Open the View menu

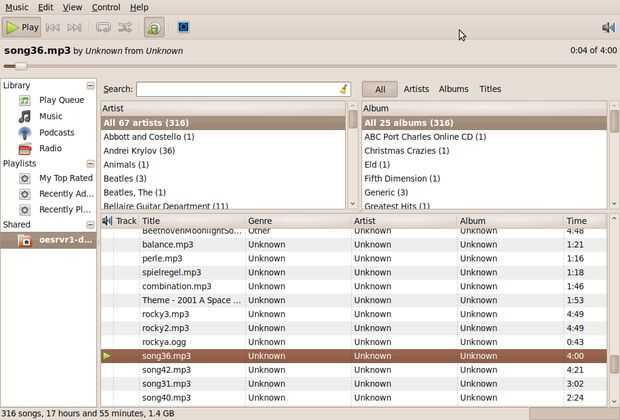point(72,7)
